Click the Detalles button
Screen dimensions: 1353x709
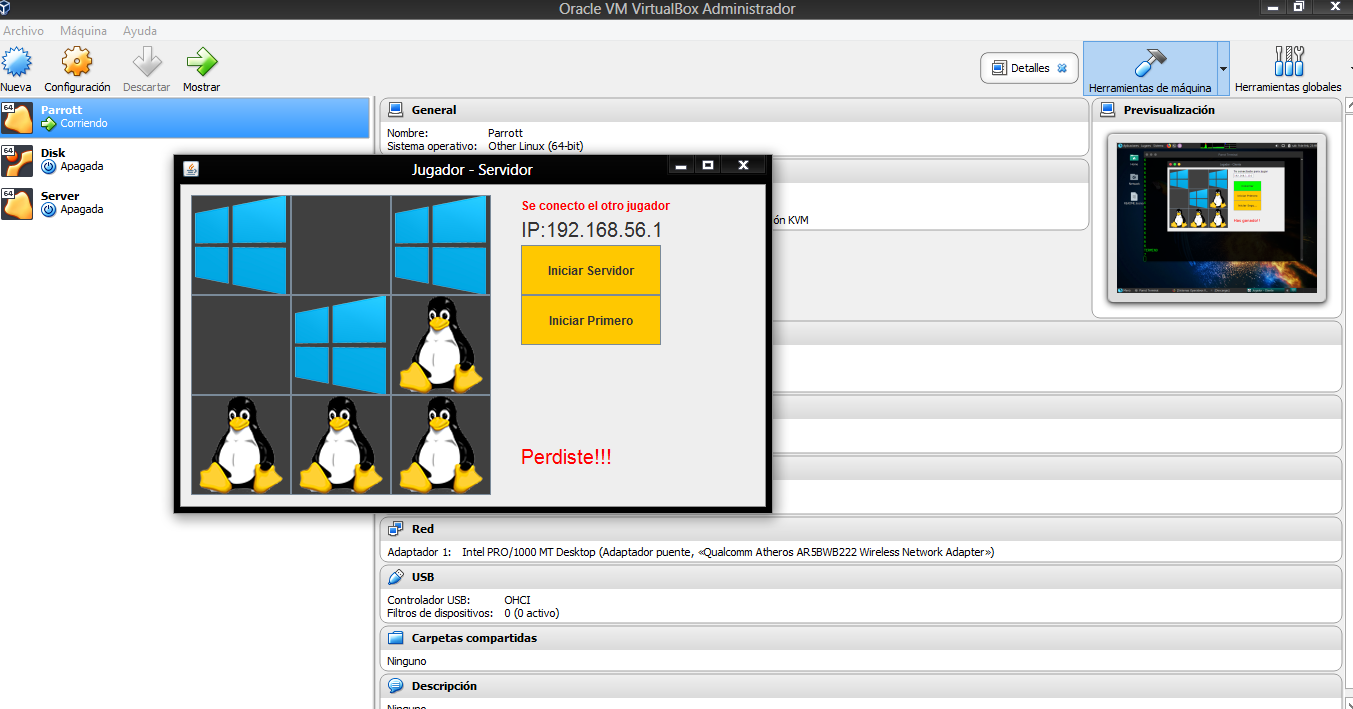(1029, 68)
